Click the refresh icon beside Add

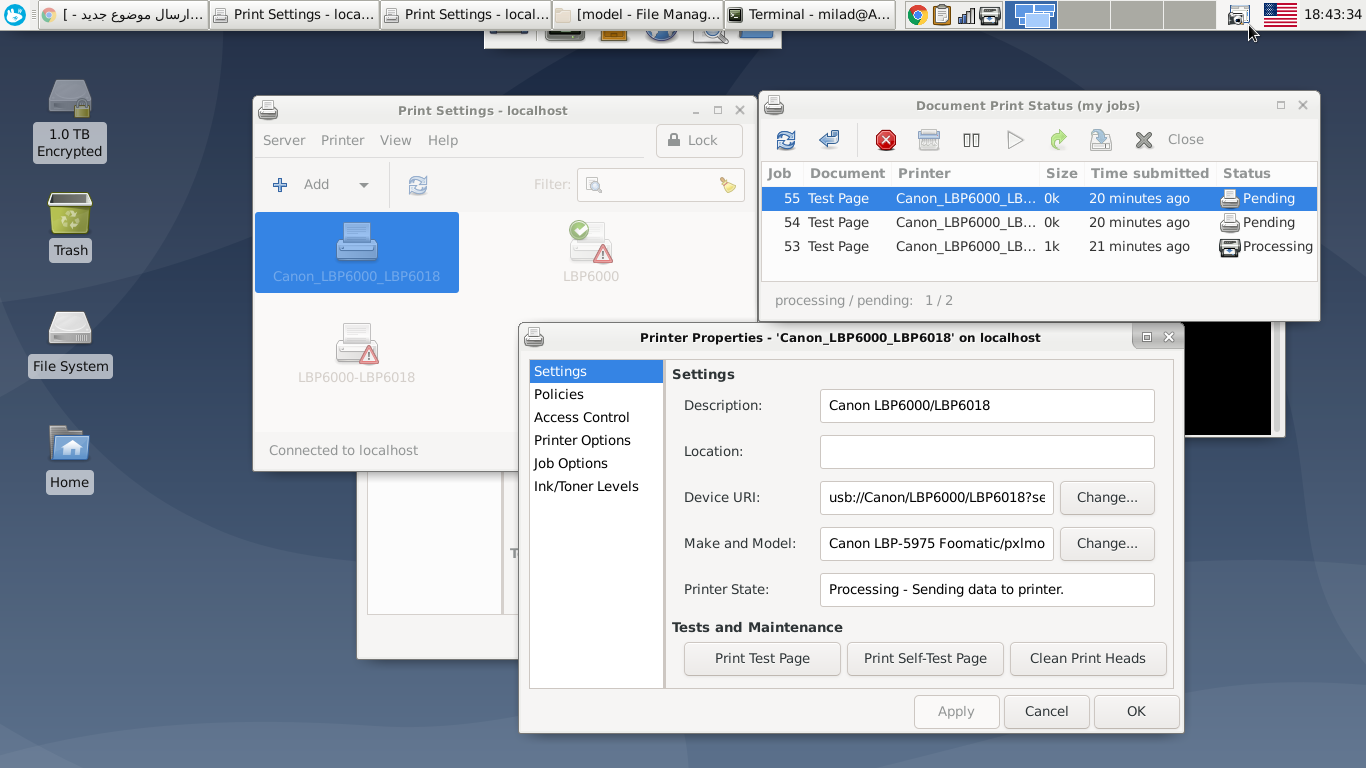[x=418, y=185]
